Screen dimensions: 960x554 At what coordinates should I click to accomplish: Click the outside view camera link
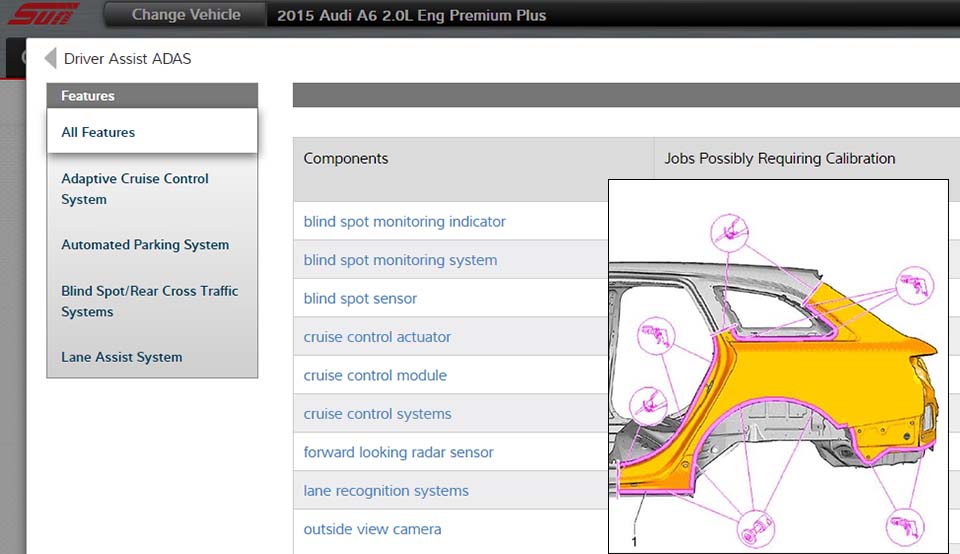pyautogui.click(x=372, y=529)
